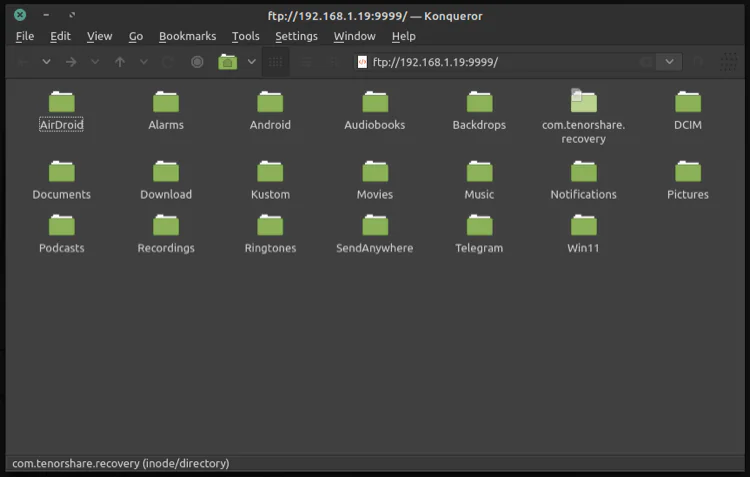This screenshot has height=477, width=750.
Task: Open the SendAnywhere folder
Action: pyautogui.click(x=375, y=234)
